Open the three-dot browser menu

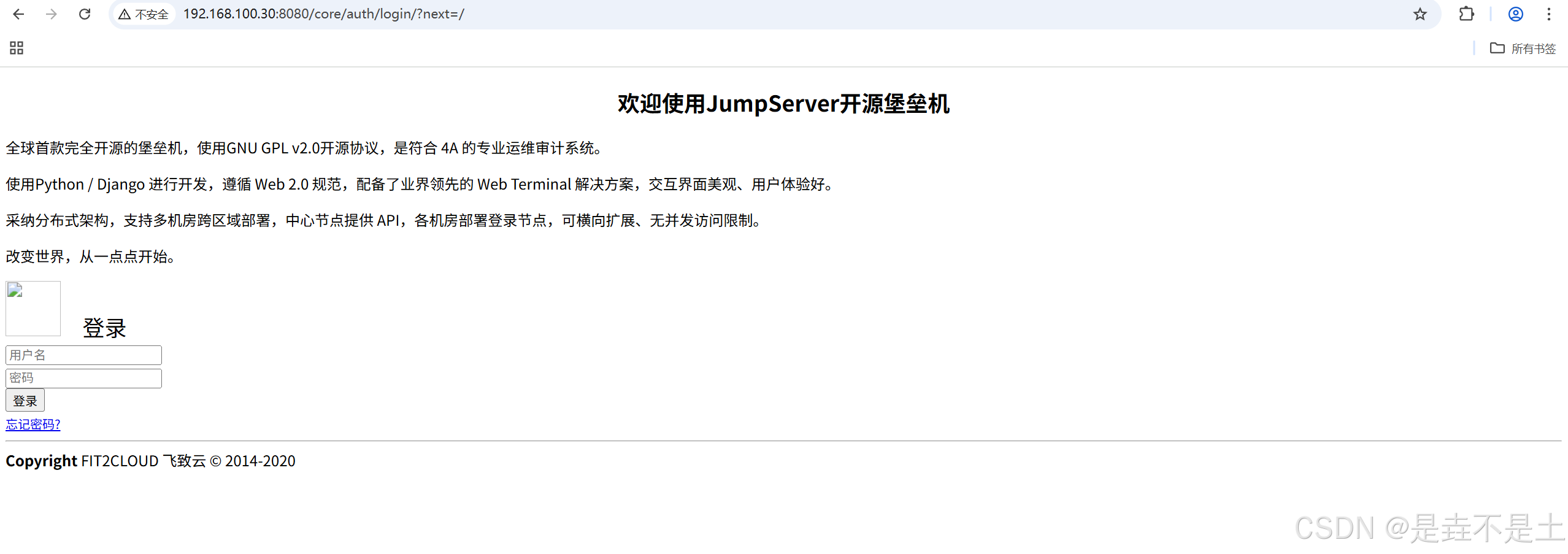point(1548,14)
